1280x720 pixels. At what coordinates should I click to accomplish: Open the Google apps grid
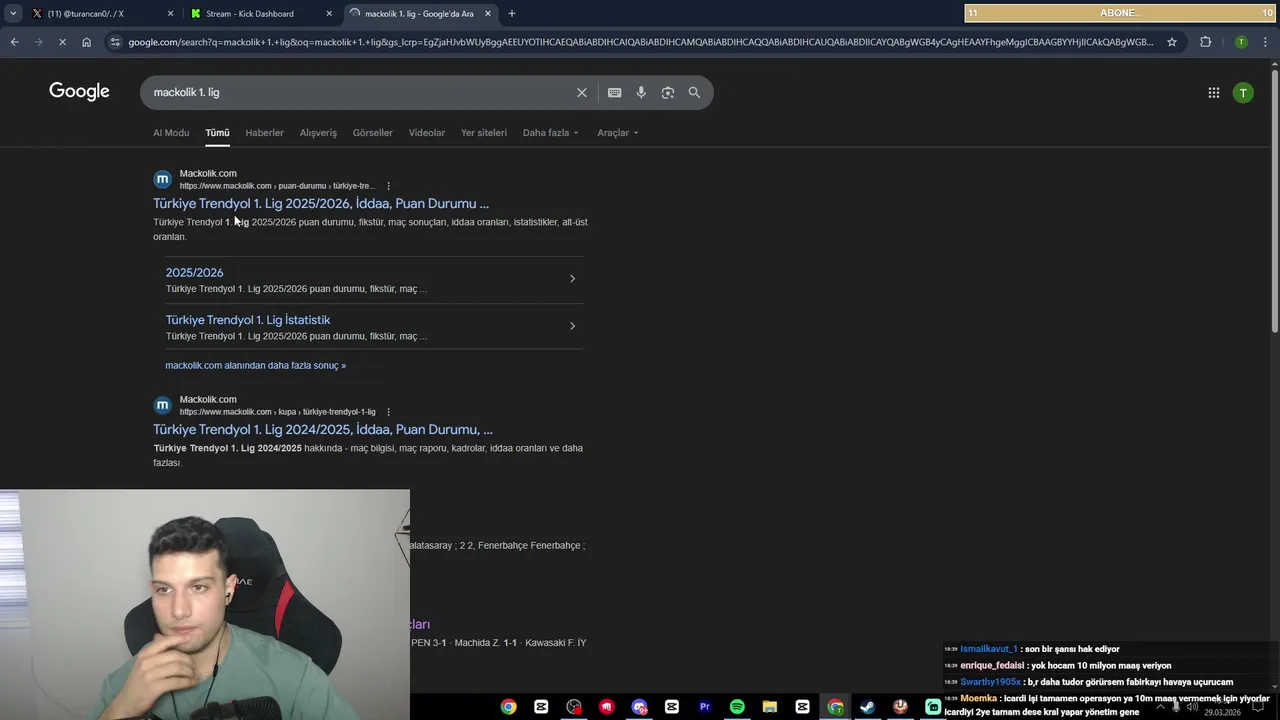click(1213, 93)
